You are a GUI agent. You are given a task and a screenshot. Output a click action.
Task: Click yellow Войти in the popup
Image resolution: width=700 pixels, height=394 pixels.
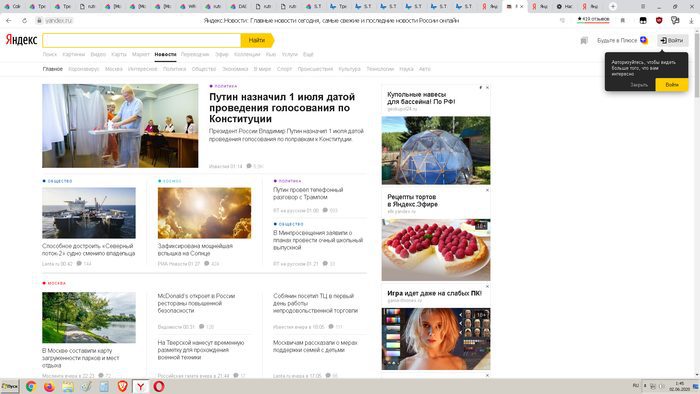(671, 84)
